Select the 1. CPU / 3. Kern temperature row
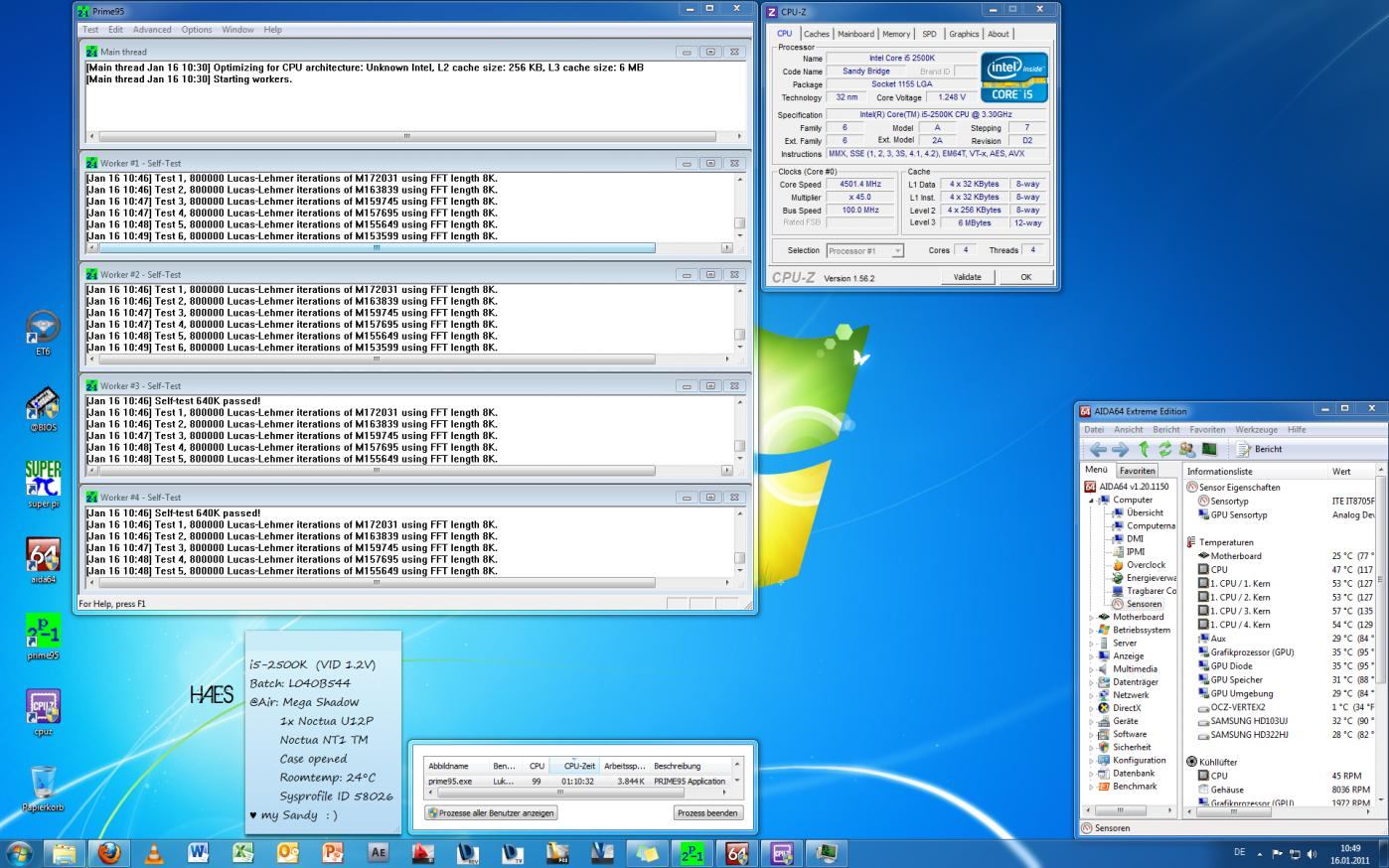 tap(1239, 611)
